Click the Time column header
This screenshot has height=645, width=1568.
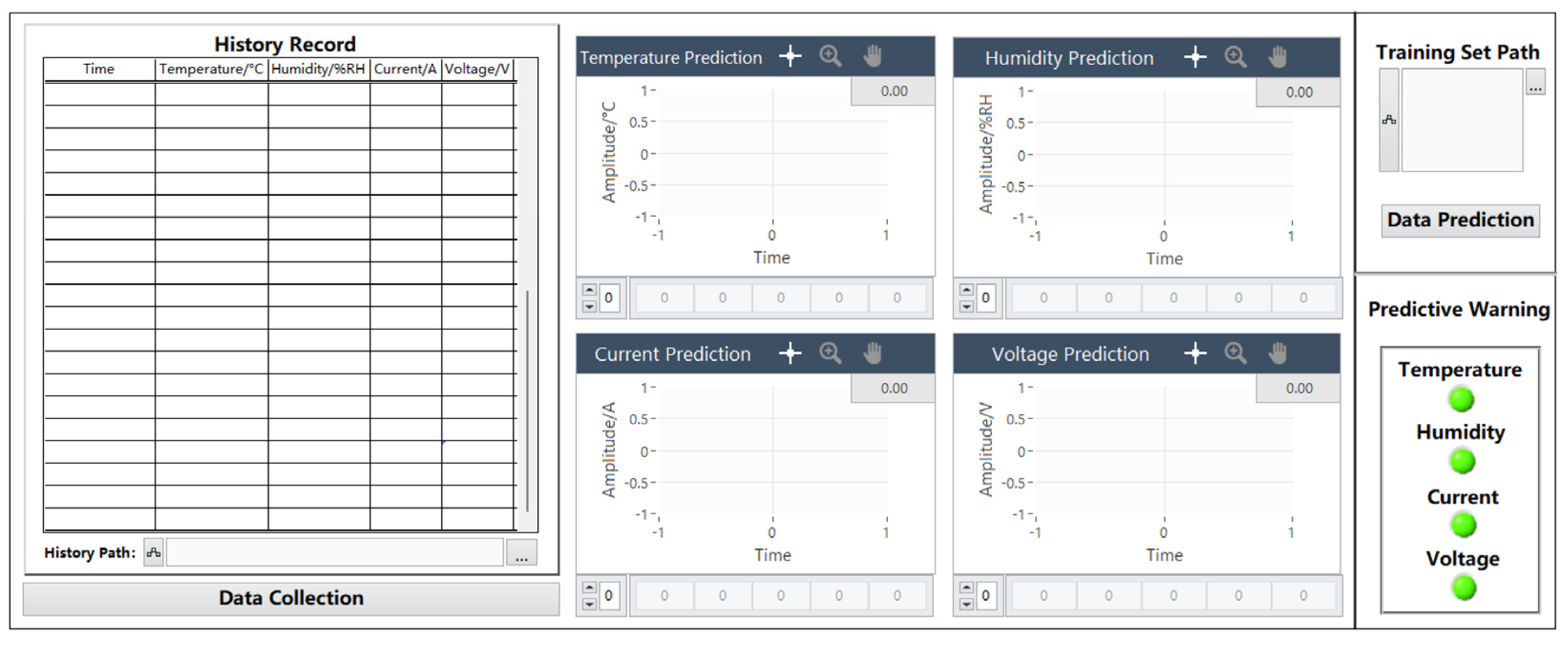pos(99,70)
